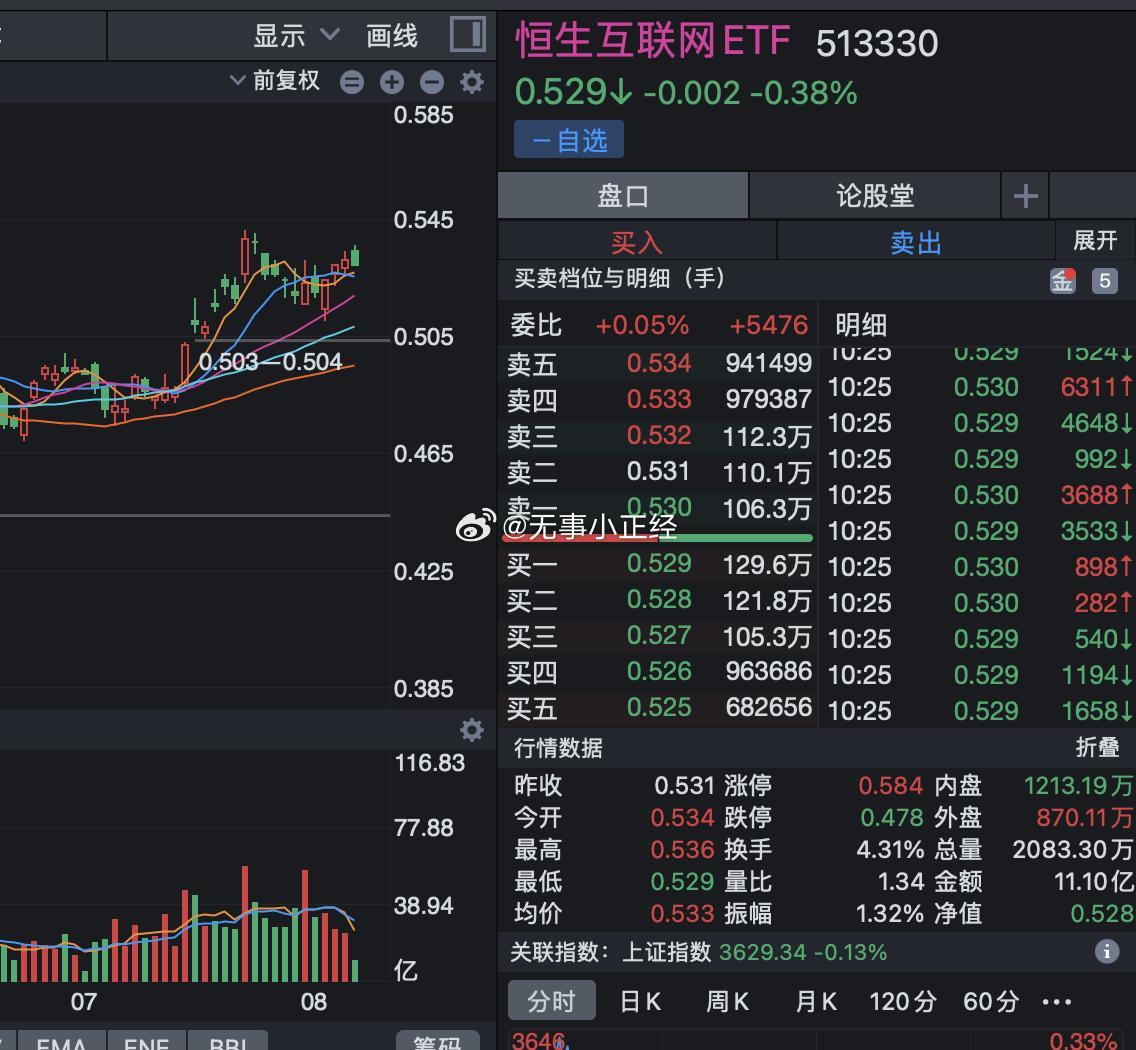Click the 换手 value 4.31%
Screen dimensions: 1136x1050
click(x=890, y=849)
